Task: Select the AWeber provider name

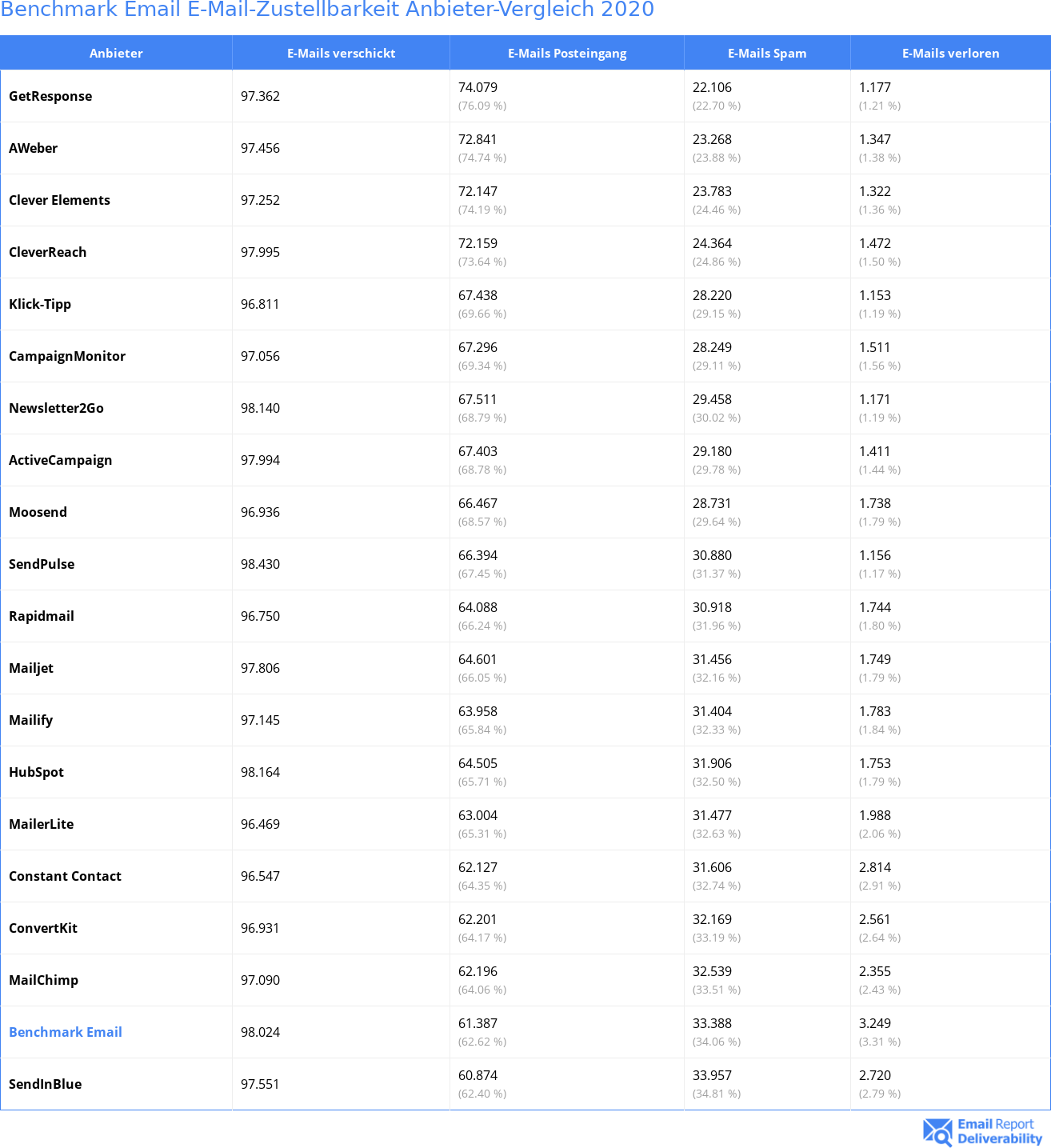Action: (33, 148)
